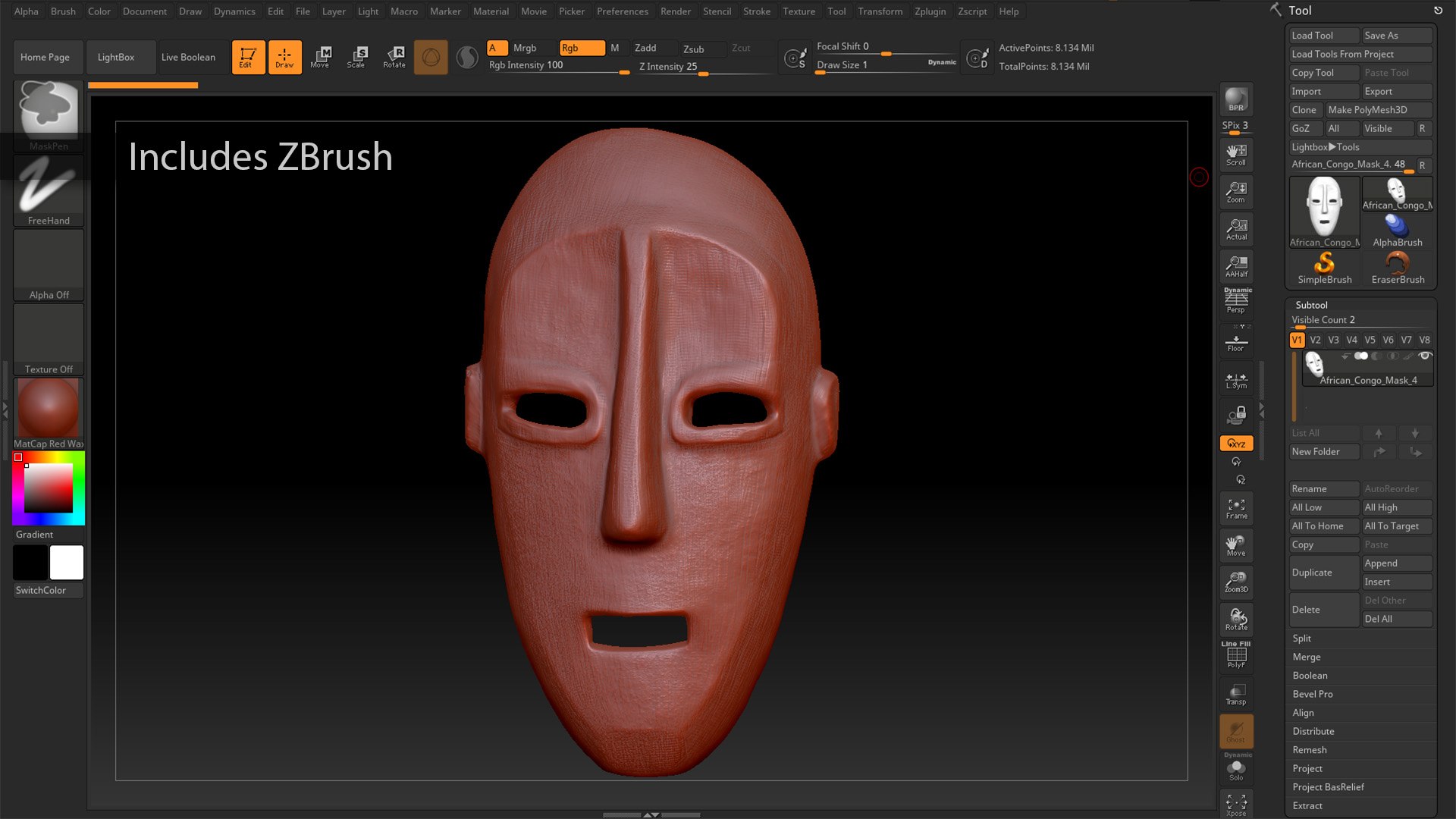Select the SimpleBrush tool

pyautogui.click(x=1324, y=268)
